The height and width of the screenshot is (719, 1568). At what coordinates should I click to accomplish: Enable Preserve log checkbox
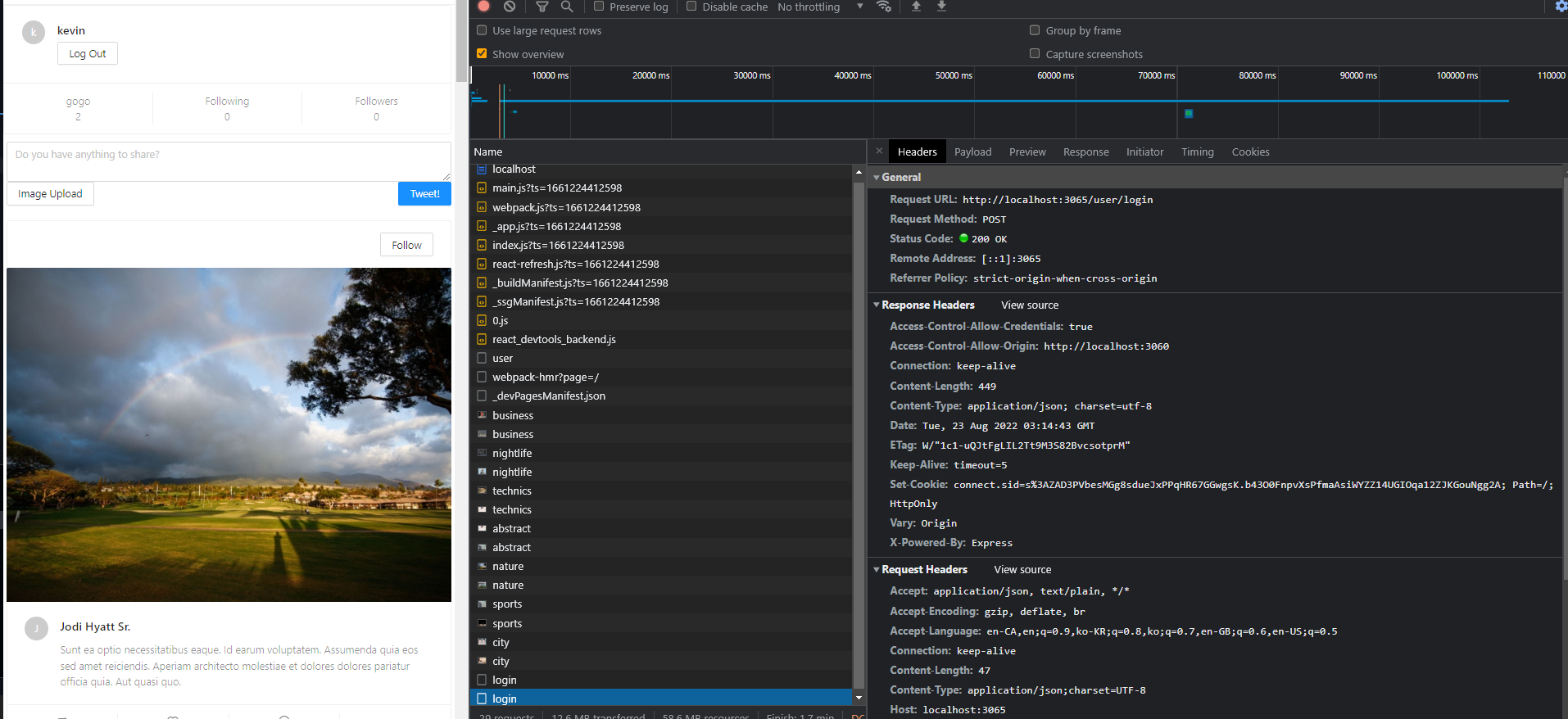coord(599,7)
